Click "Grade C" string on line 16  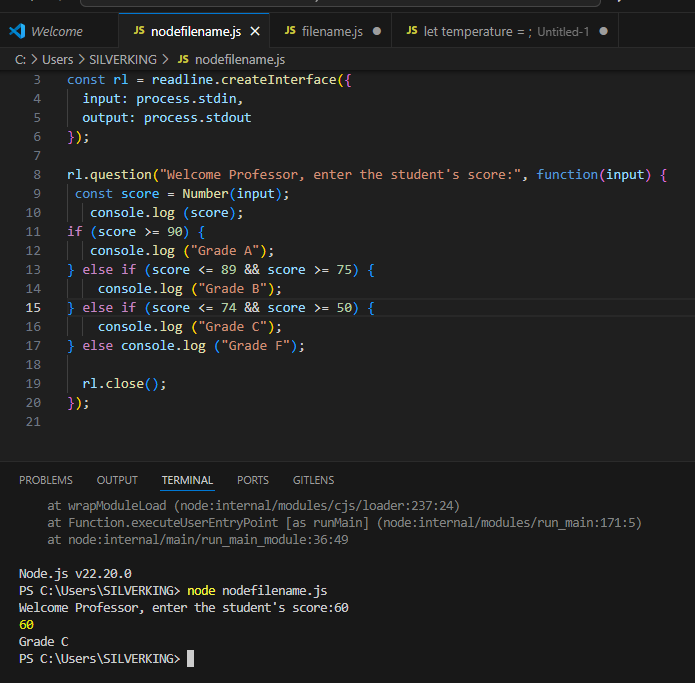(x=233, y=327)
